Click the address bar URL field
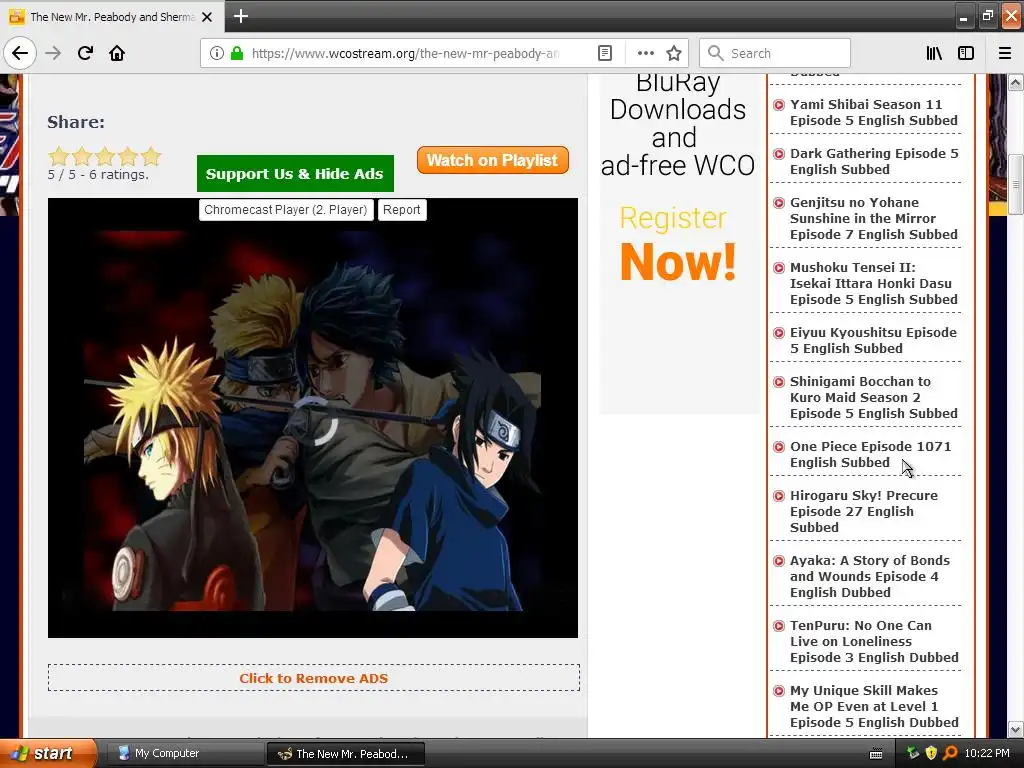Image resolution: width=1024 pixels, height=768 pixels. 405,54
